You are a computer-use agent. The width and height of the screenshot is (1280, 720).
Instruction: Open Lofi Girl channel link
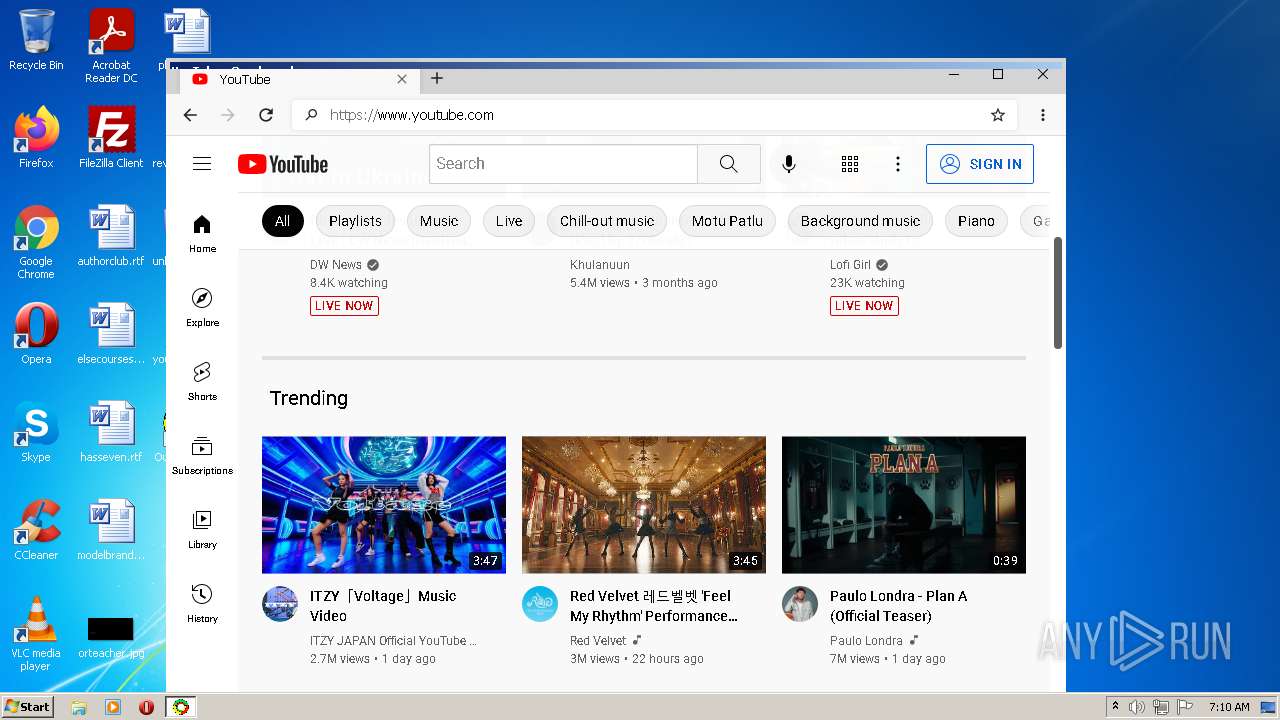(850, 265)
